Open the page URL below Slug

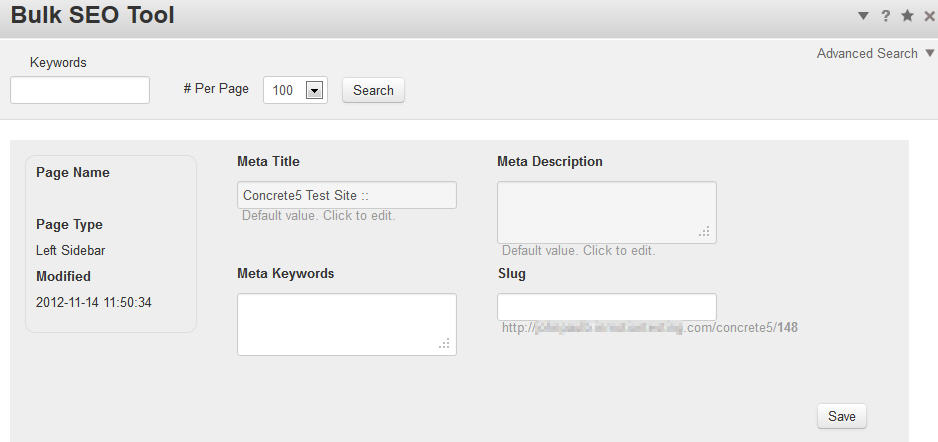tap(649, 327)
